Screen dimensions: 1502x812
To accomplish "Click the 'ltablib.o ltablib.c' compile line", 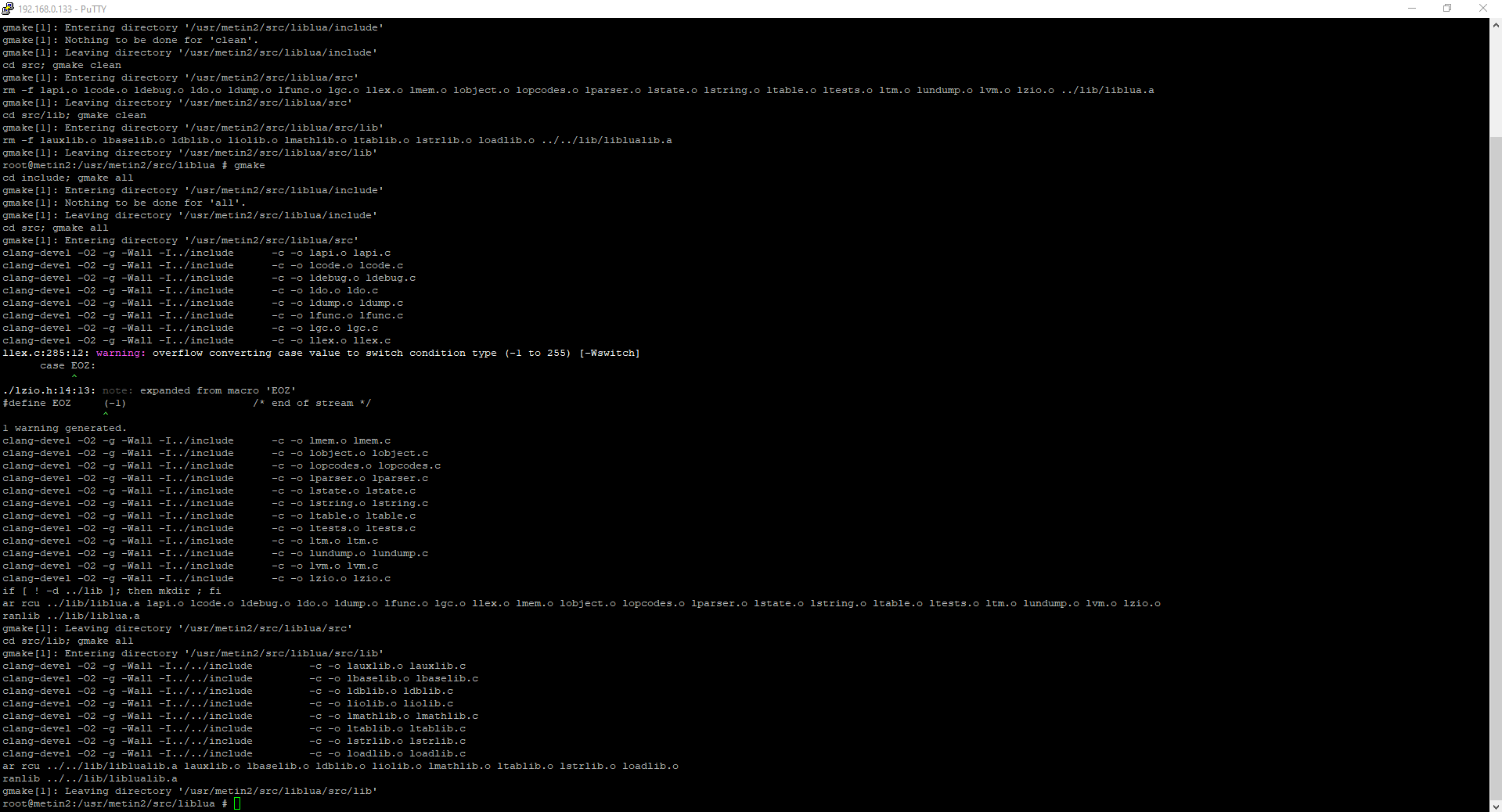I will click(234, 728).
